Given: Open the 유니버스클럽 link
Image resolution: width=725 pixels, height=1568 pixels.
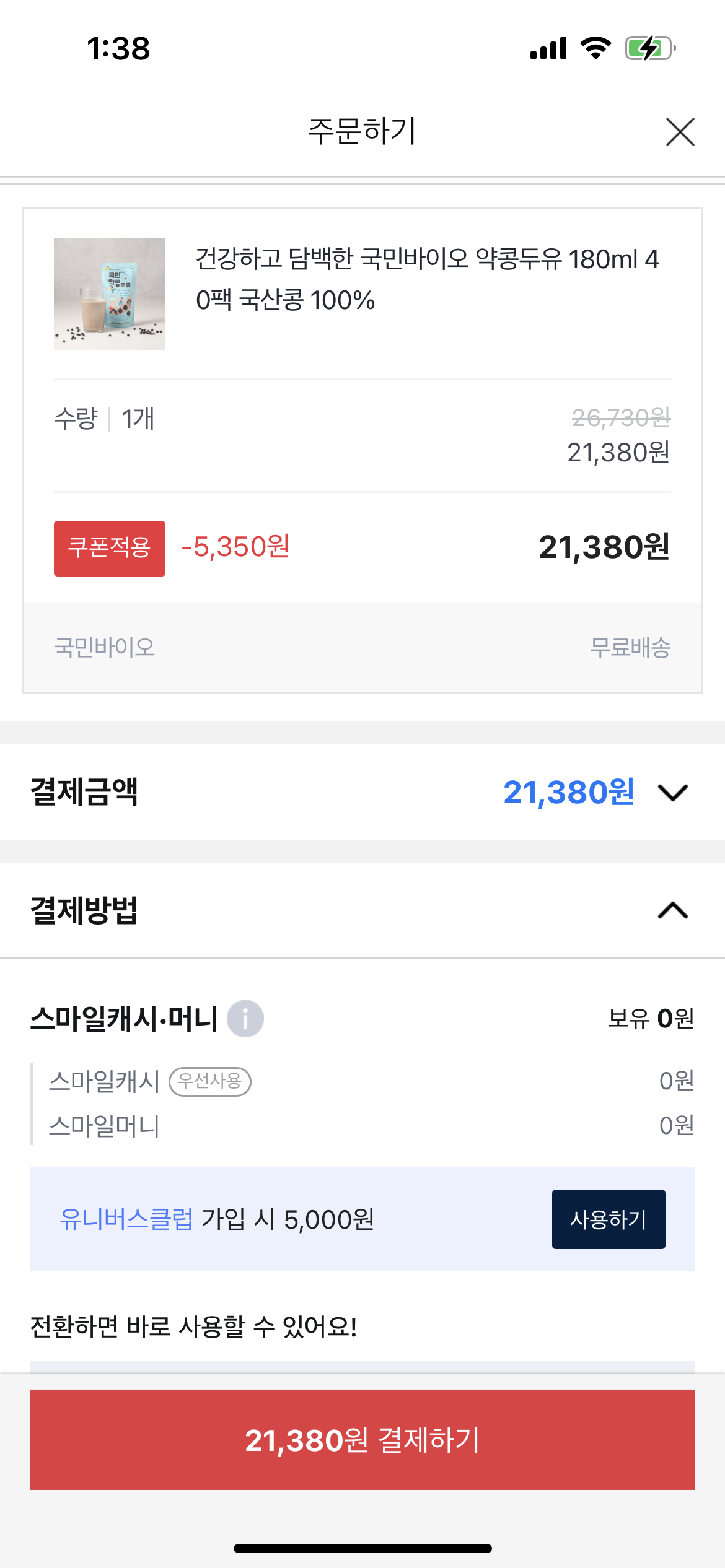Looking at the screenshot, I should click(126, 1219).
